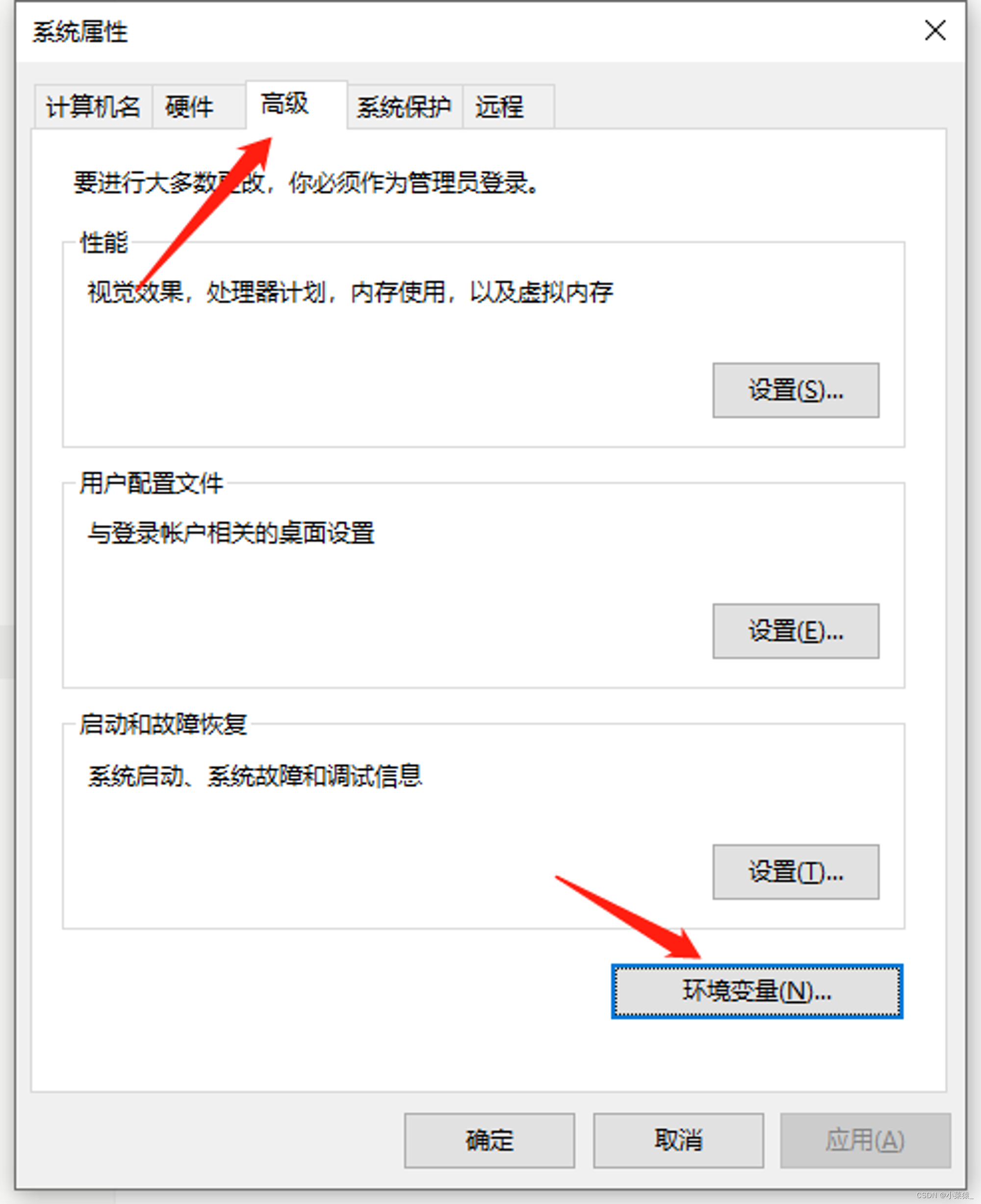Open user profile settings 设置(E)
The image size is (981, 1204).
[x=796, y=631]
